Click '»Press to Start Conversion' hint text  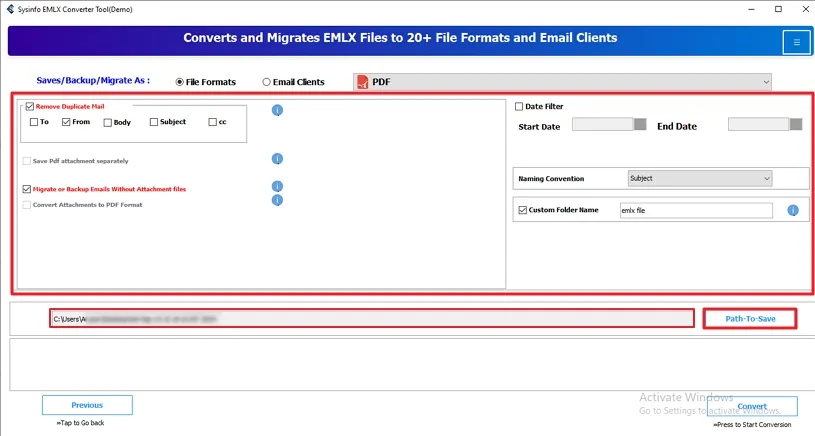pos(752,425)
